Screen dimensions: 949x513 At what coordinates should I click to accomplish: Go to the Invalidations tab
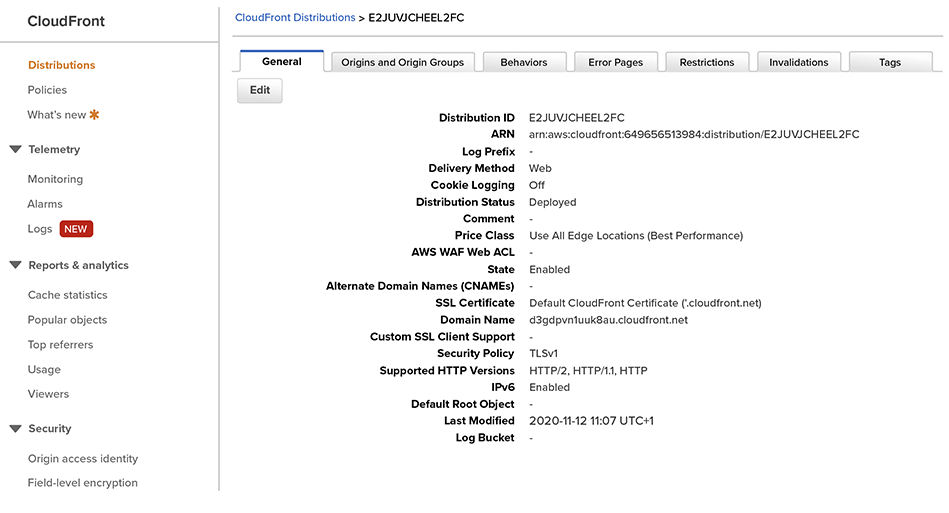(x=799, y=62)
